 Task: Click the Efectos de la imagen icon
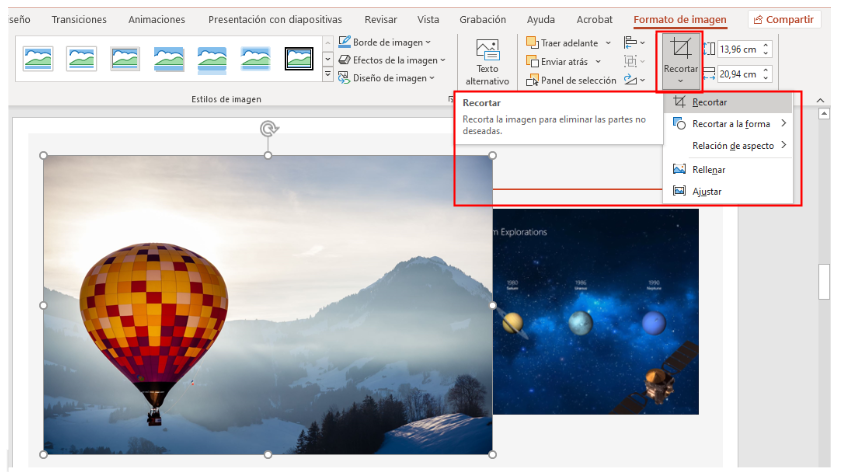[x=344, y=60]
